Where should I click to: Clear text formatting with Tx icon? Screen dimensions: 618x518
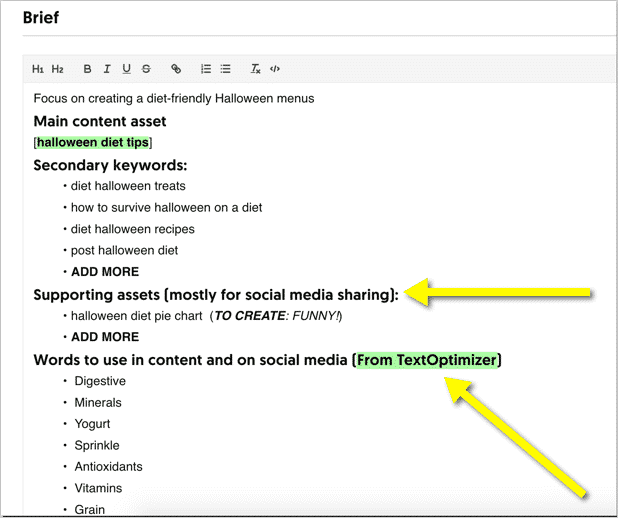click(255, 69)
